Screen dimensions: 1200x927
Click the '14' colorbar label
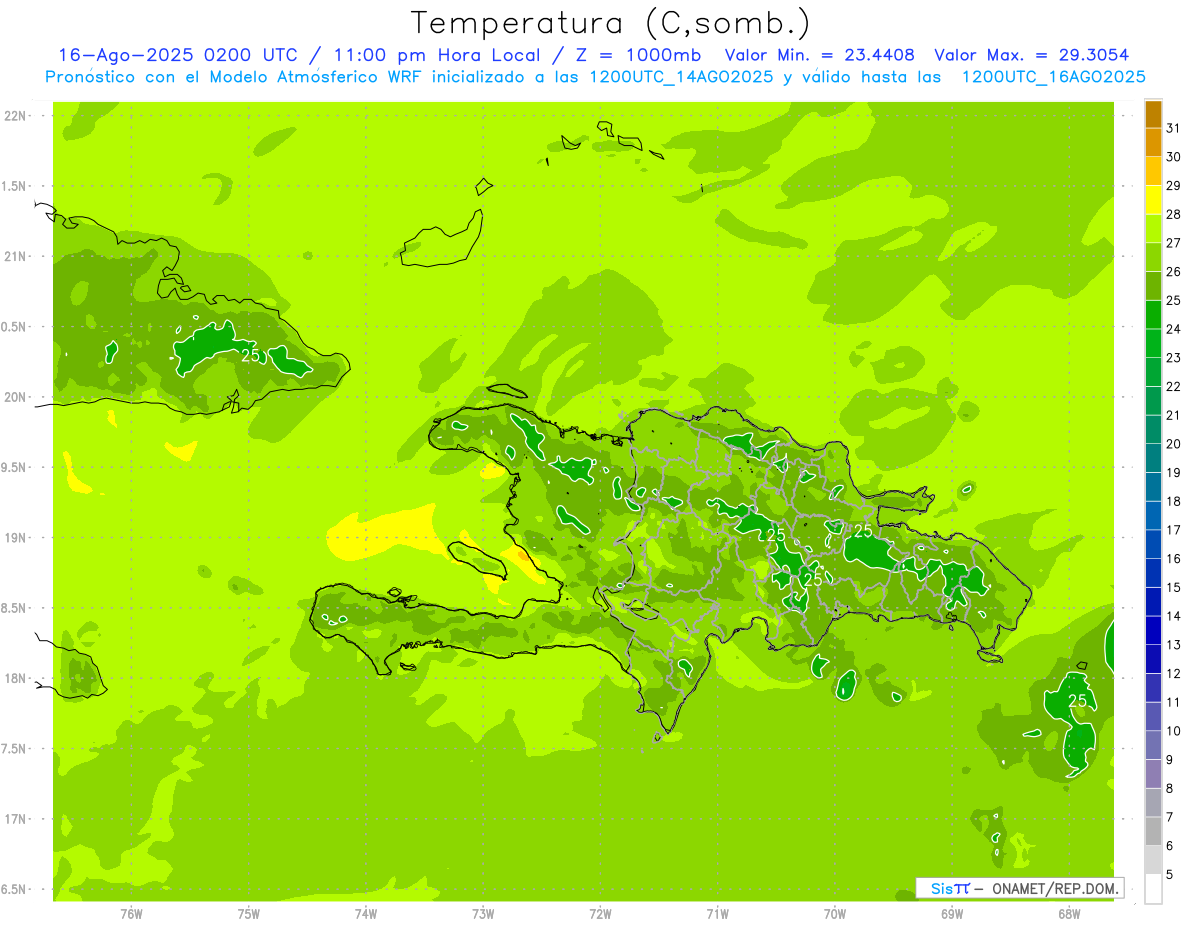(1173, 616)
